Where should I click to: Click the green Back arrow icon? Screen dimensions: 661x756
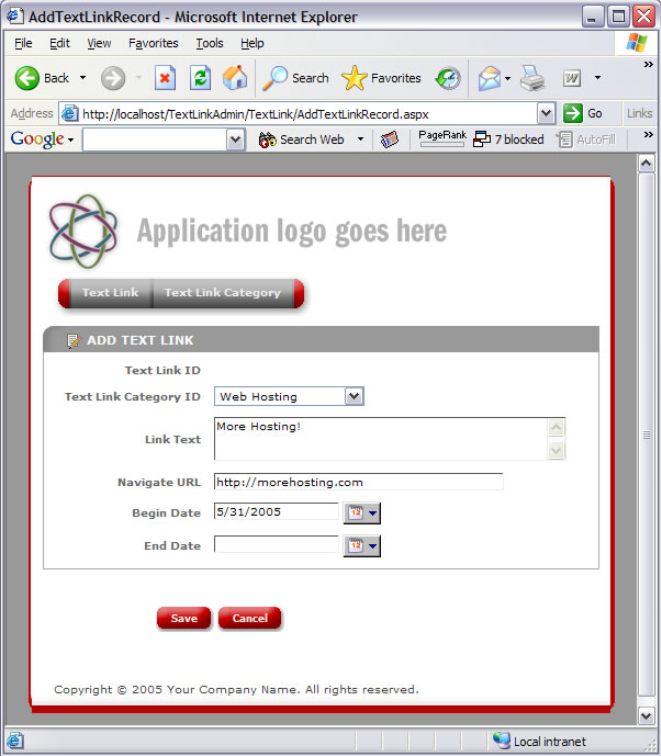[27, 78]
